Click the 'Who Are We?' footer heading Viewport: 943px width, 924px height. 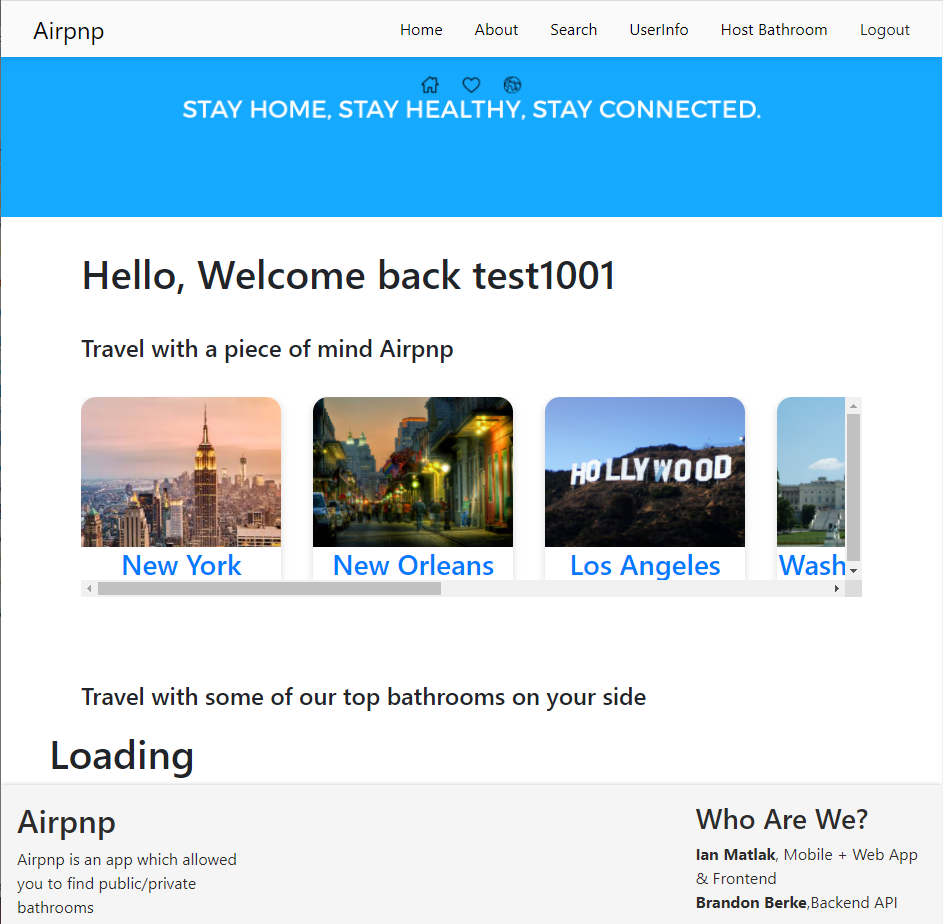coord(782,819)
